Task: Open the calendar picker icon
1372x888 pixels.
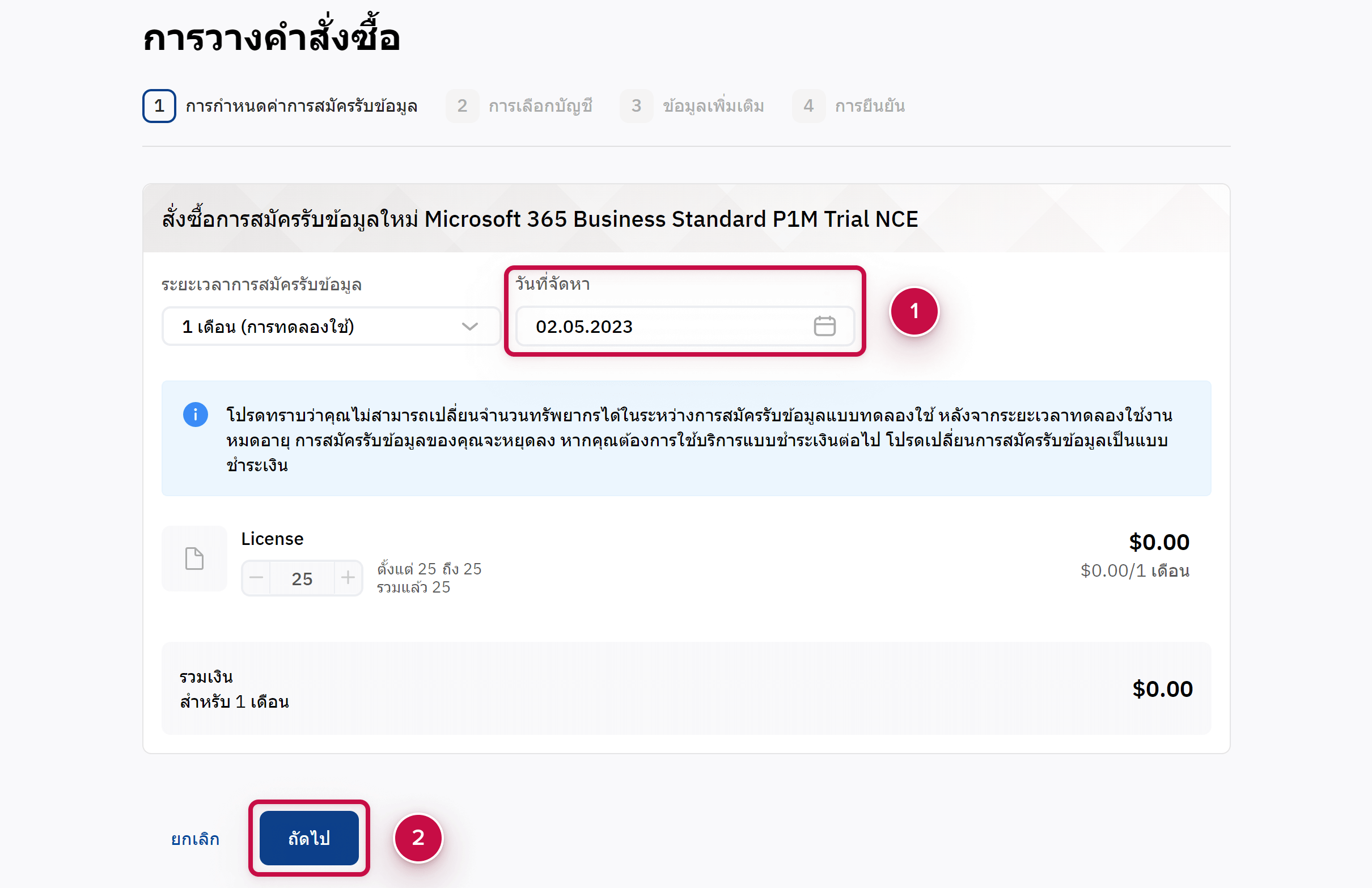Action: point(824,327)
